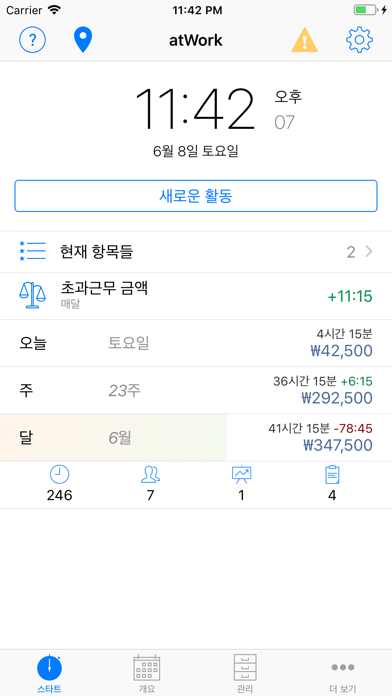Screen dimensions: 392x696
Task: Tap the star list icon beside 현재 항목들
Action: [32, 252]
